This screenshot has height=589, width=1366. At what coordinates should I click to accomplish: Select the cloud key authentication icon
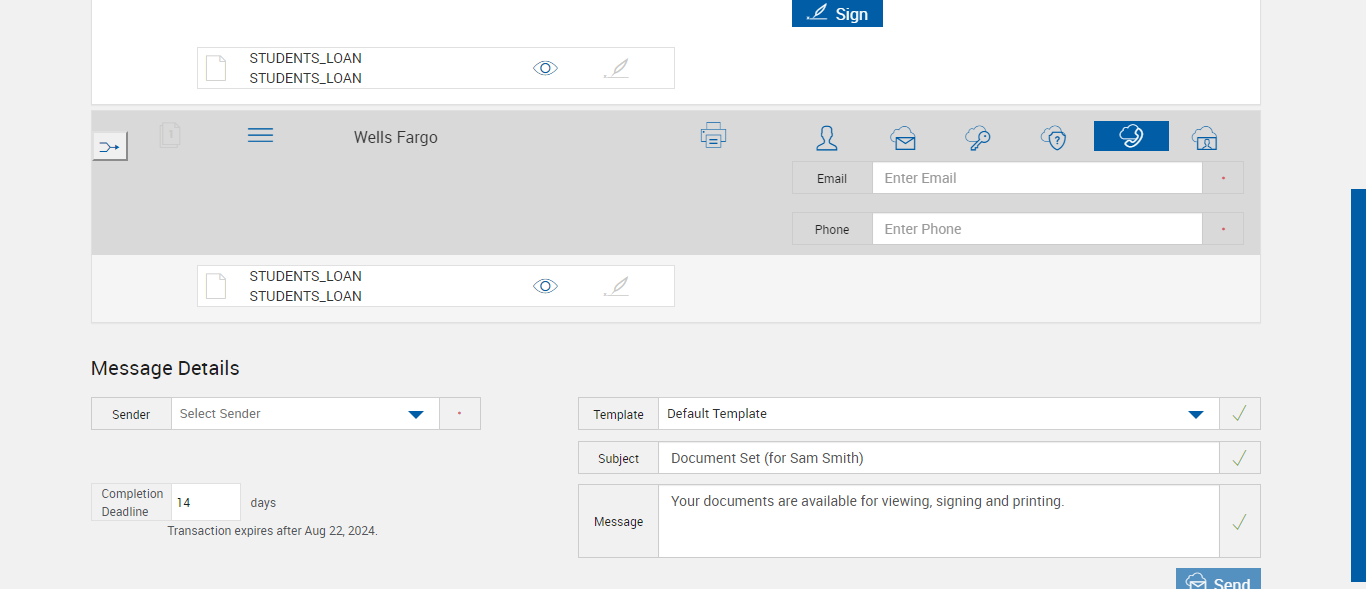coord(978,138)
